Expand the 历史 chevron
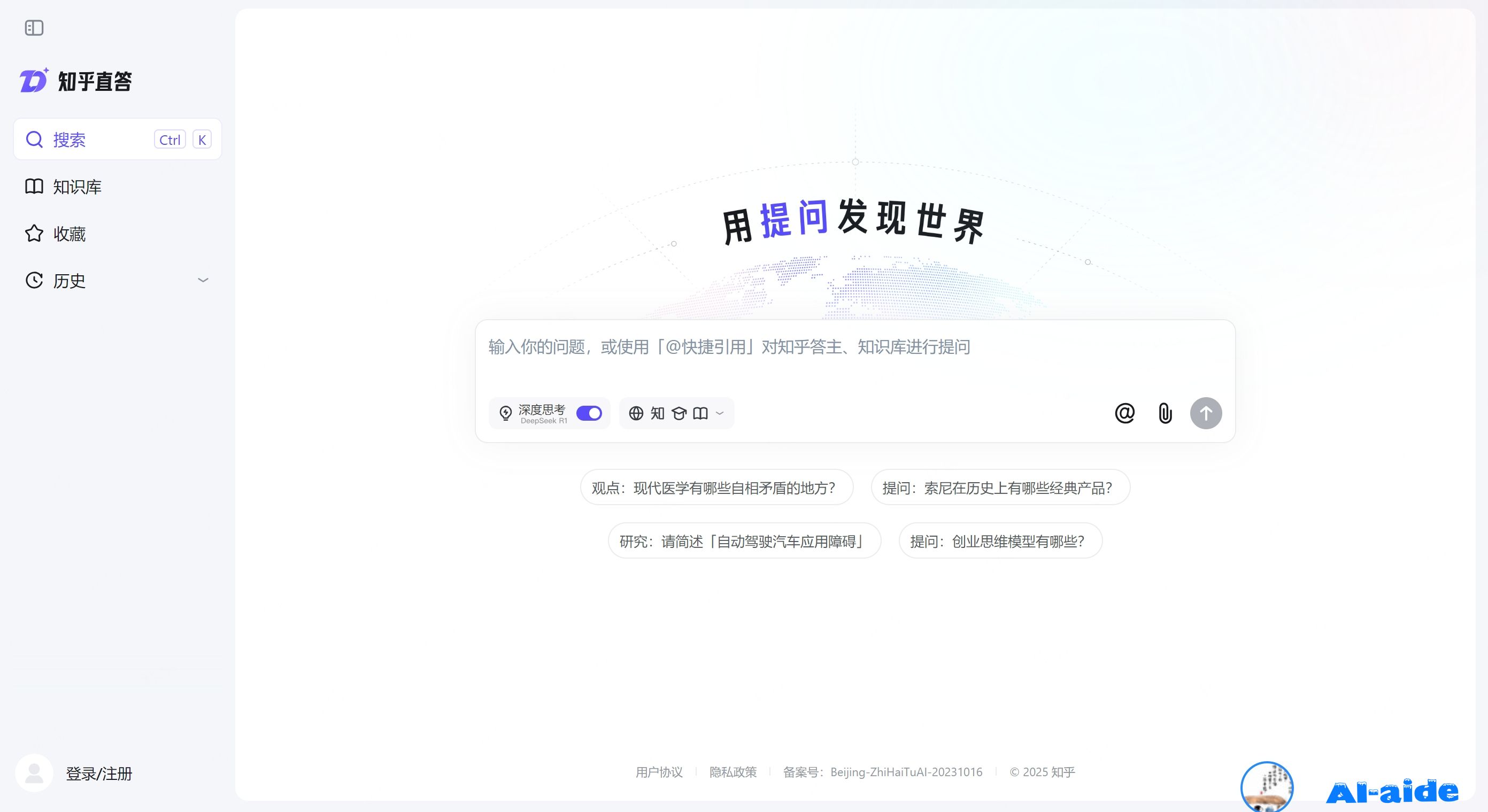 coord(203,280)
